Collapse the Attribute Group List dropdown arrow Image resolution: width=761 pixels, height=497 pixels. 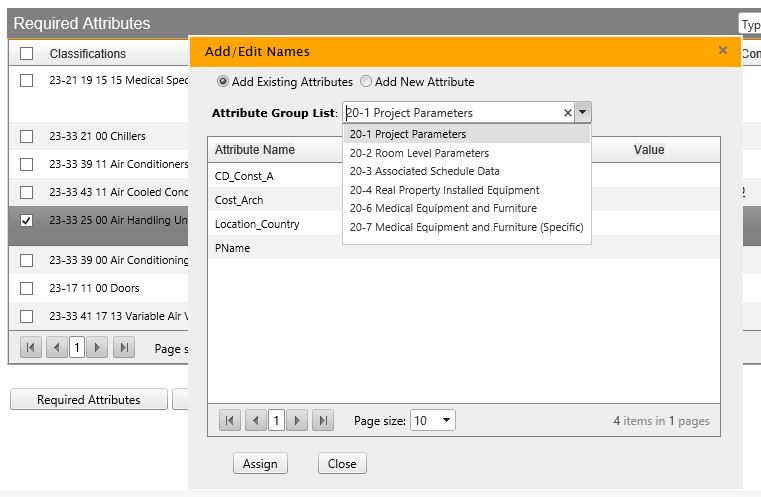(x=584, y=113)
